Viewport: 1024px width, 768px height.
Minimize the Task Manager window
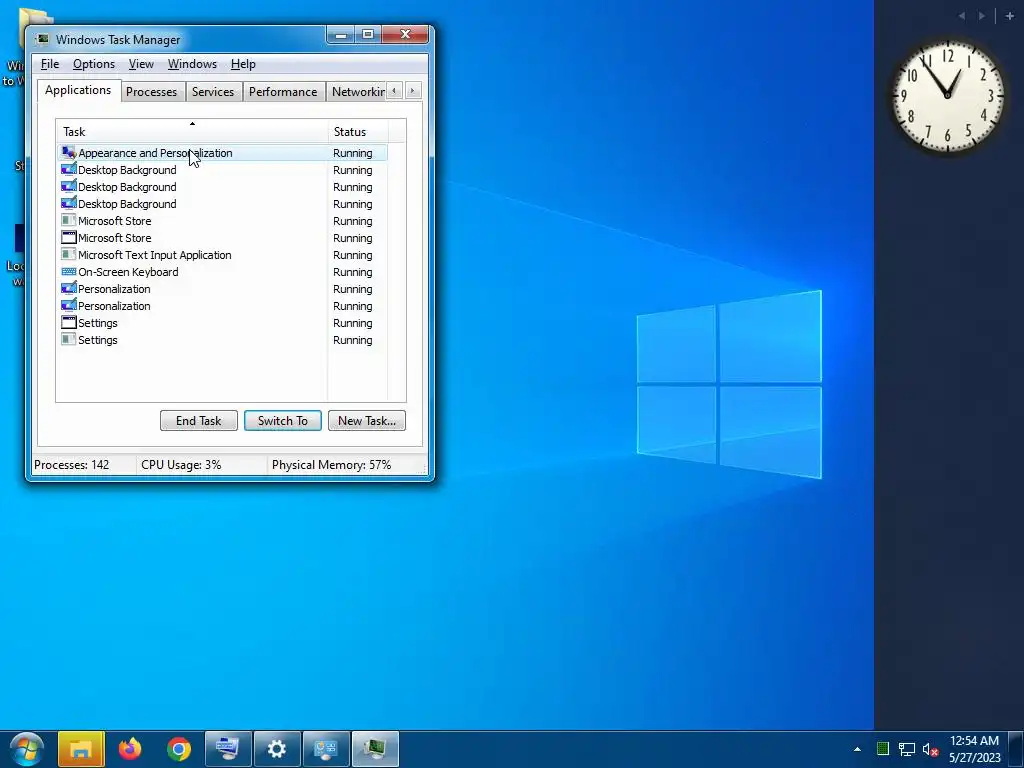[340, 35]
